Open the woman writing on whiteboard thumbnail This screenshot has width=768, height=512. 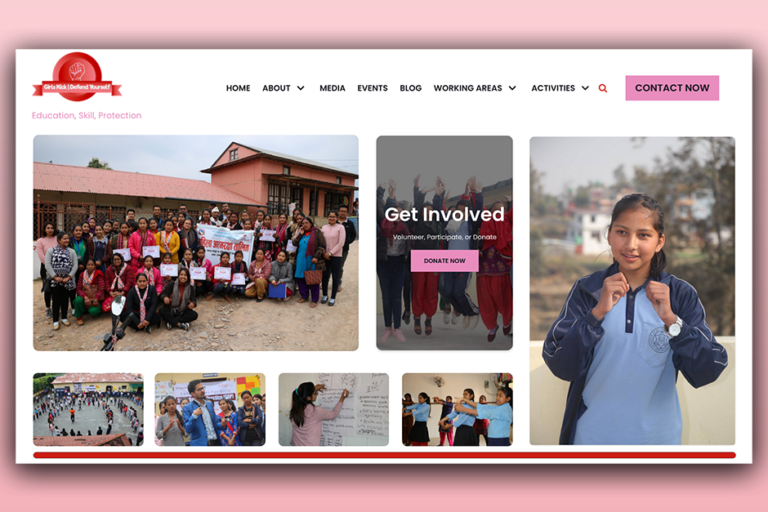coord(334,410)
